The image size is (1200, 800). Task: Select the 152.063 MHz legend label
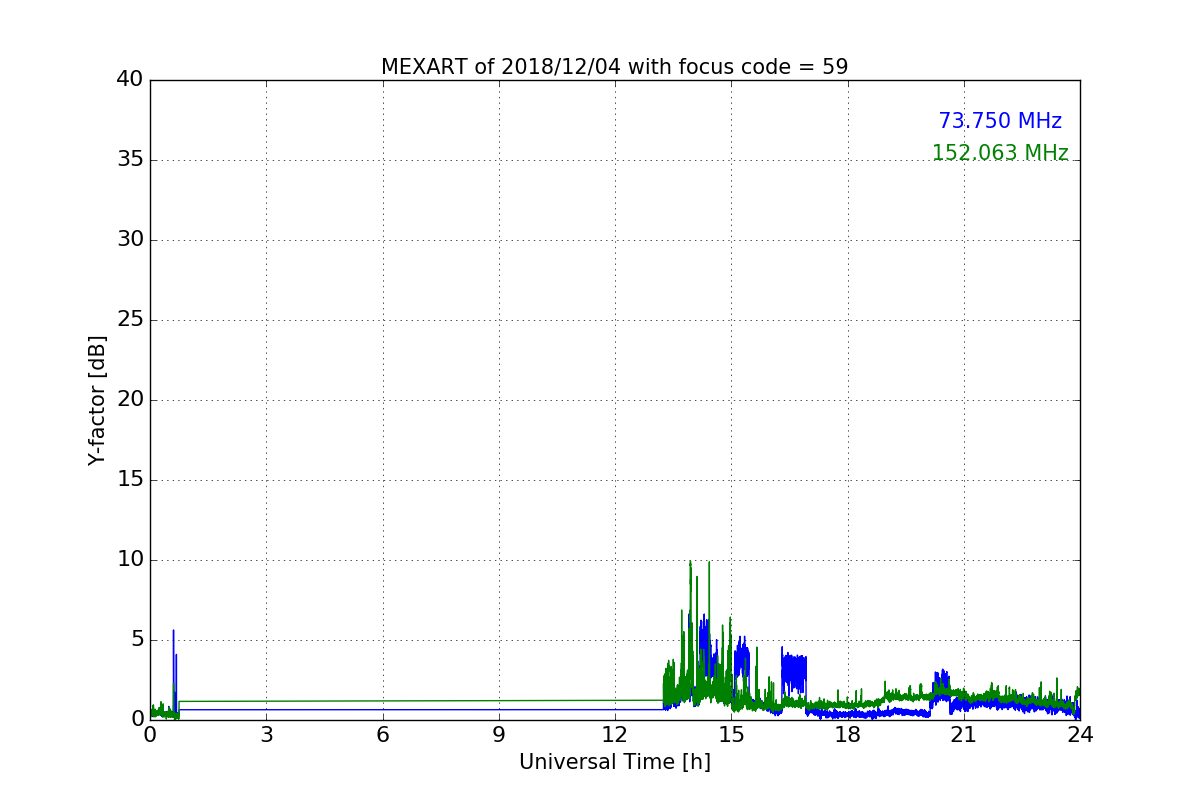pyautogui.click(x=1000, y=153)
